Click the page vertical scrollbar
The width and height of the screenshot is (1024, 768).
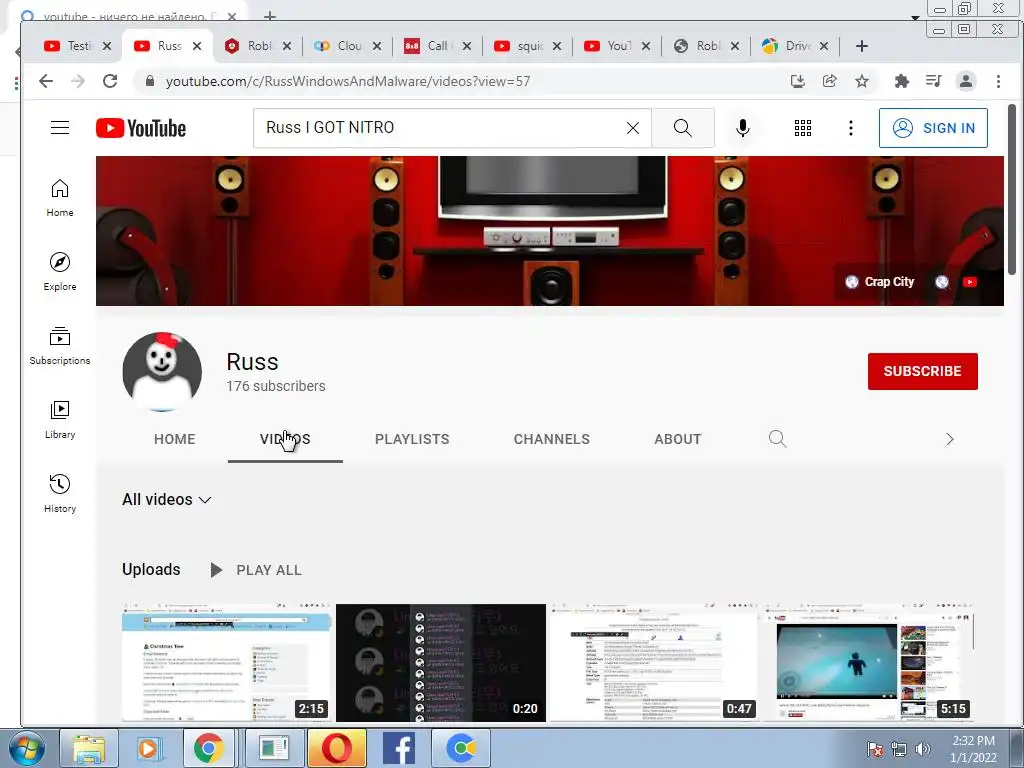tap(1012, 189)
